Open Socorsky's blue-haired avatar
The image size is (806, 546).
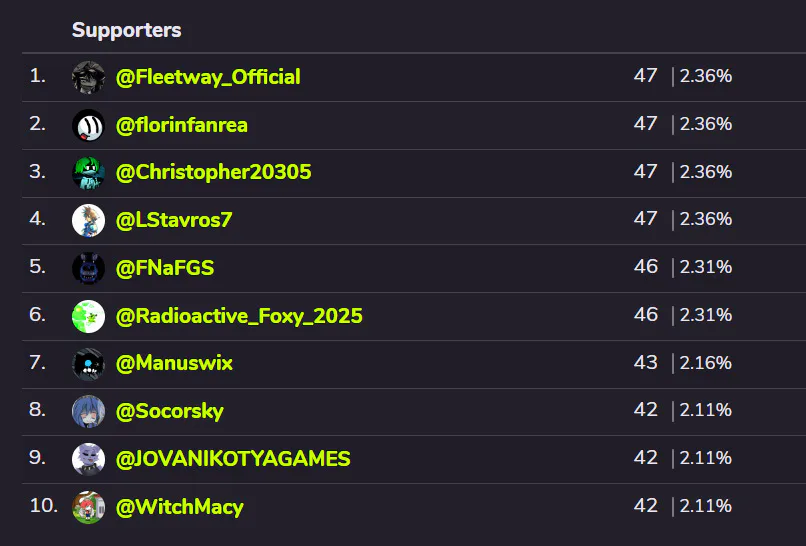coord(88,411)
